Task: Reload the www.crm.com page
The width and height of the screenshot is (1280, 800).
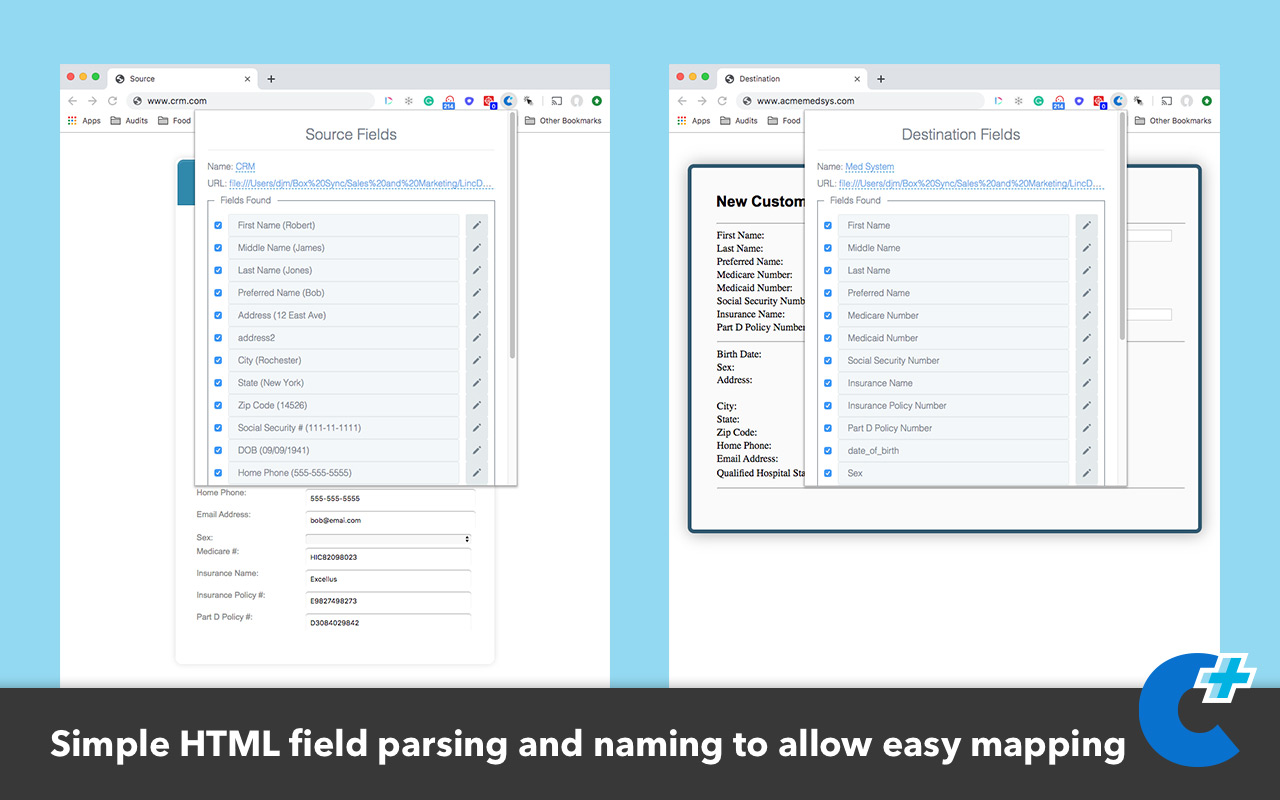Action: [x=112, y=101]
